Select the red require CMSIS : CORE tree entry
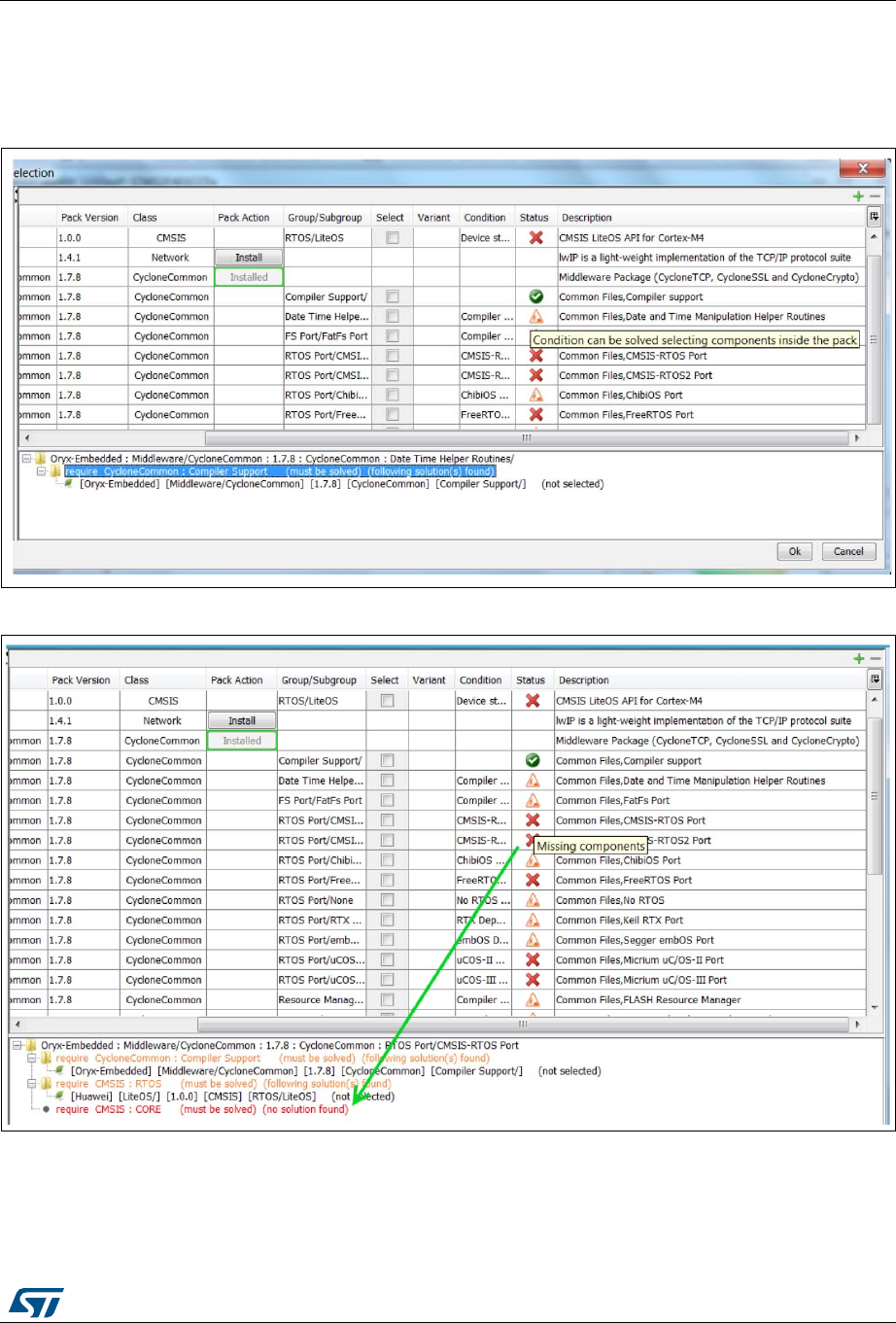 201,1109
